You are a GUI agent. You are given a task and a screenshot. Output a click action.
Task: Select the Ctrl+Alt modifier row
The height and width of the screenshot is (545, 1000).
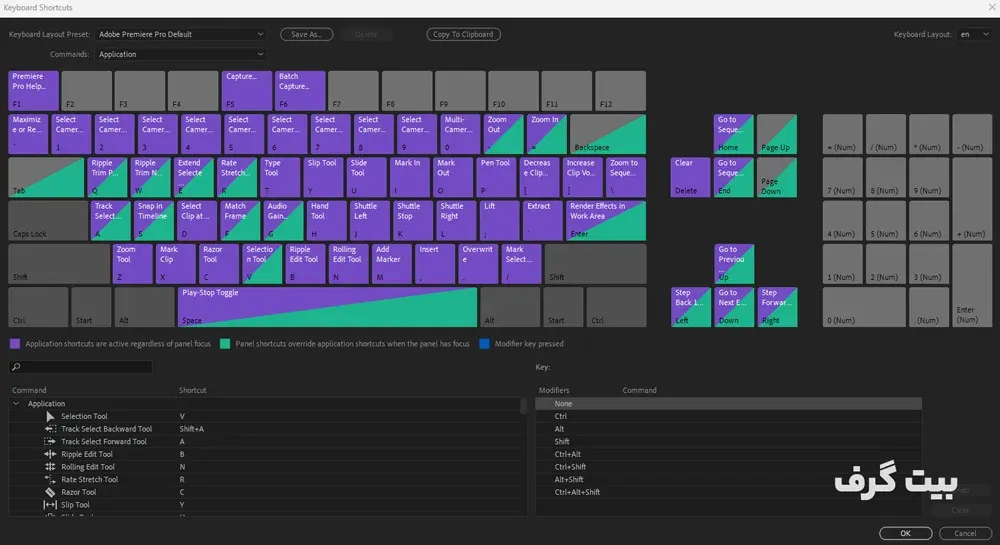pos(728,454)
